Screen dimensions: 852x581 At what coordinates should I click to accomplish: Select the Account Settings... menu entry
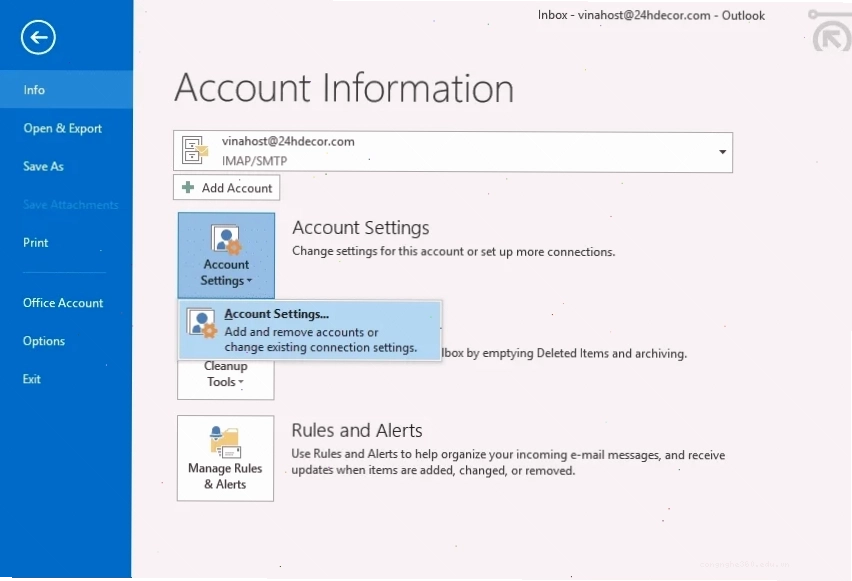[x=310, y=330]
